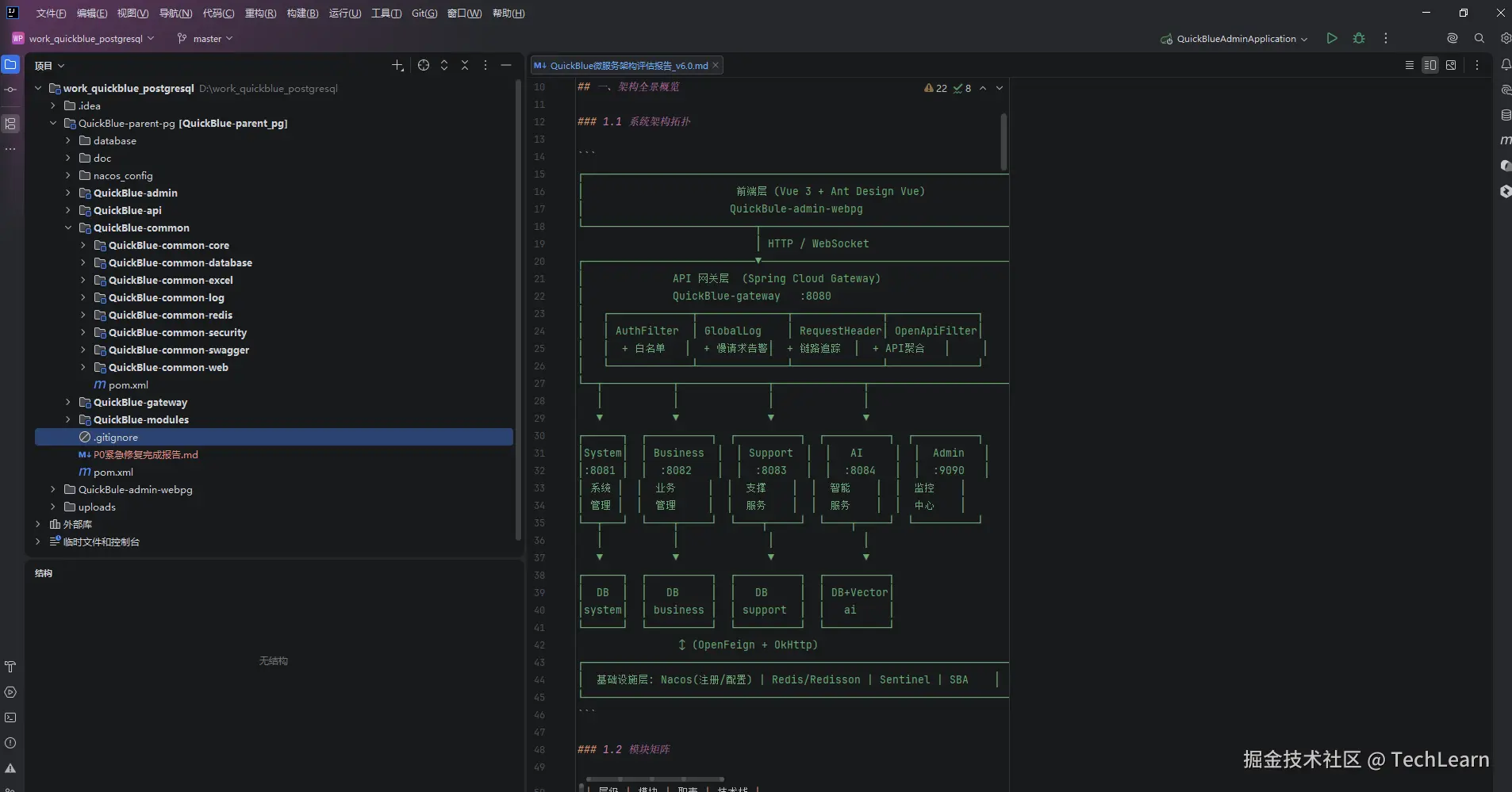Hide the Project panel
1512x792 pixels.
pos(506,65)
